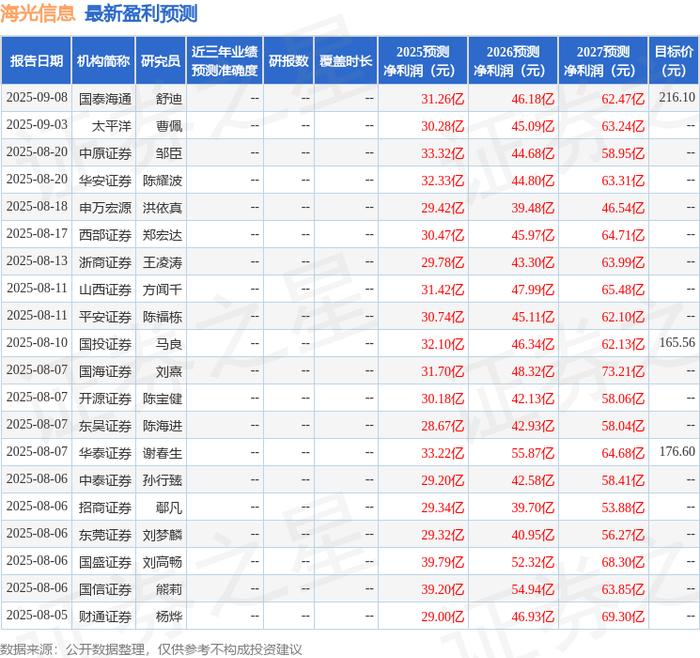Viewport: 700px width, 658px height.
Task: Click analyst name 孙行臻
Action: [x=162, y=480]
